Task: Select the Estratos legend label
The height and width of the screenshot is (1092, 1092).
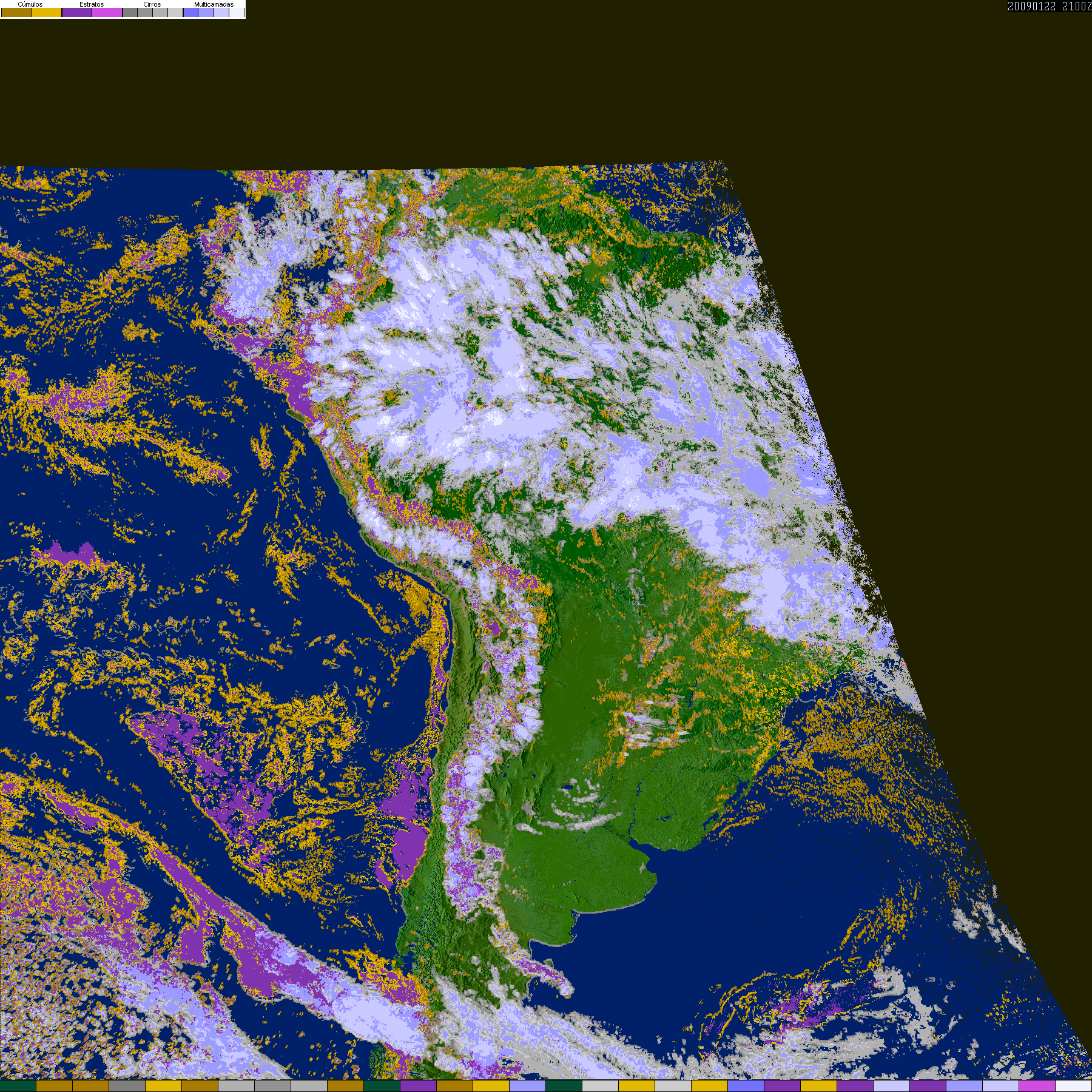Action: pyautogui.click(x=92, y=4)
